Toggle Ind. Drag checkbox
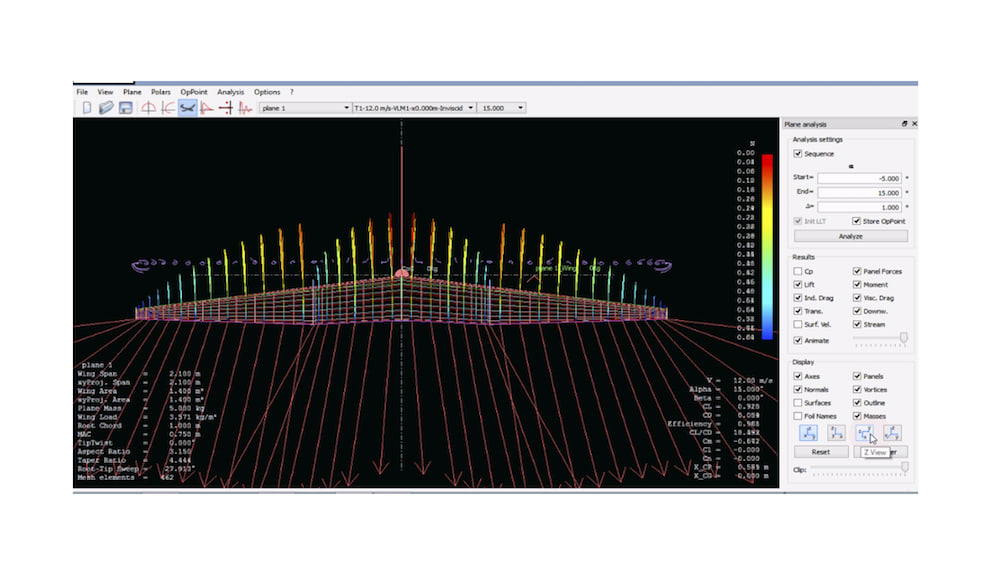 (x=798, y=298)
